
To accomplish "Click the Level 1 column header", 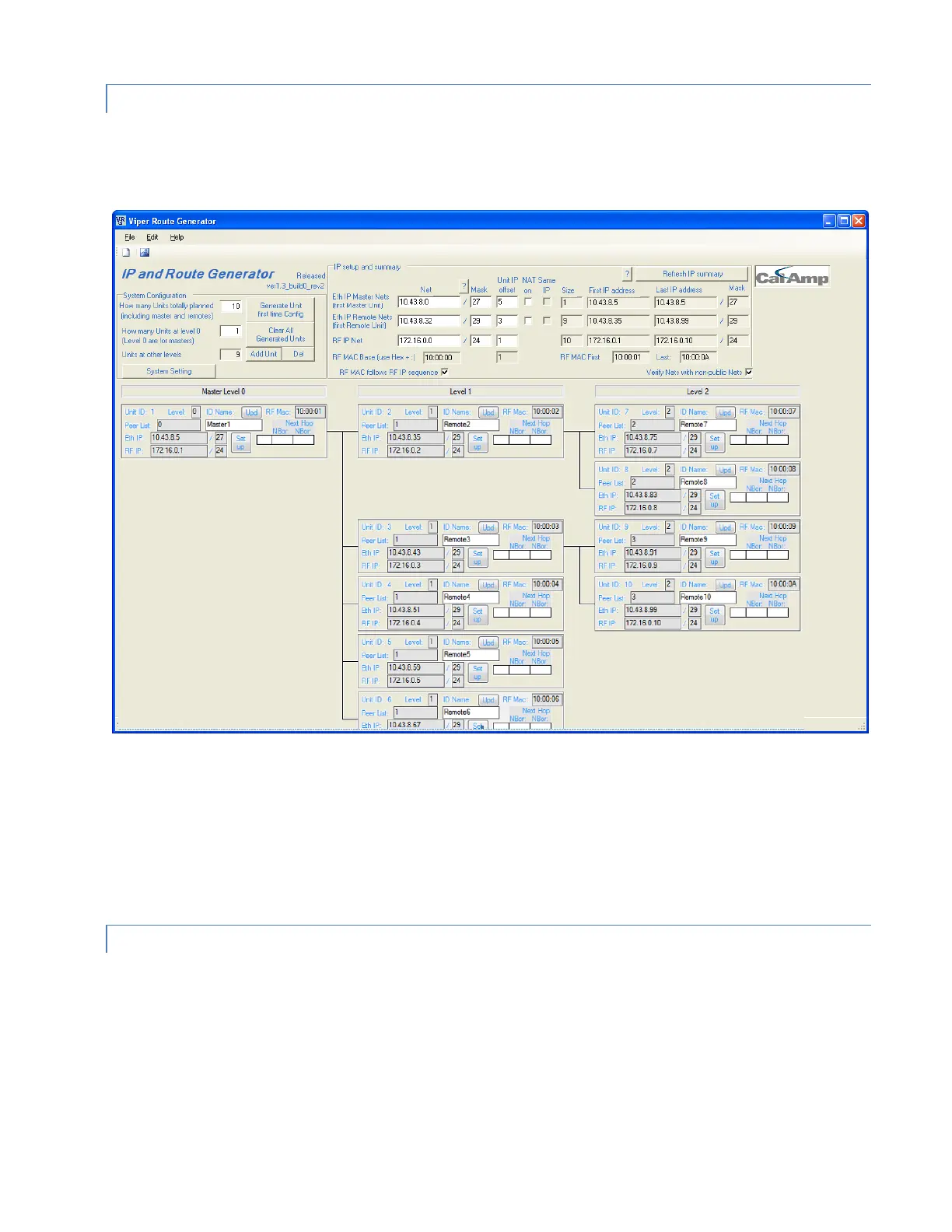I will pyautogui.click(x=460, y=392).
